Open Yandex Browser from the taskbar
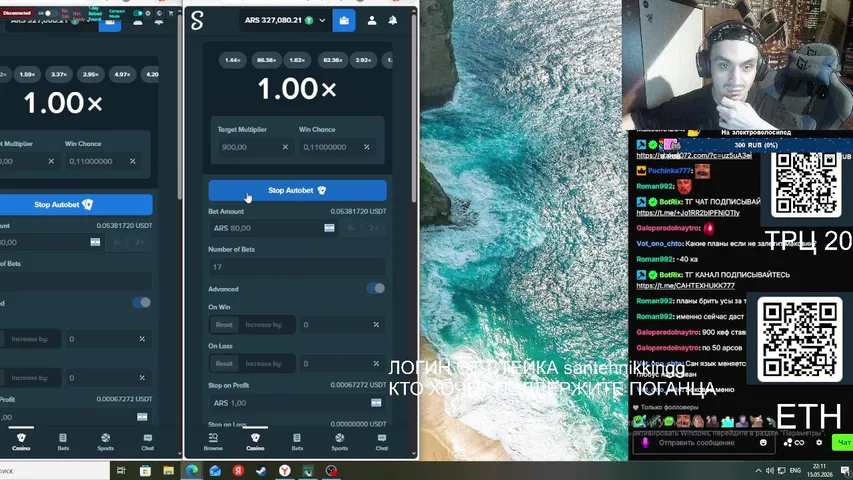 click(x=285, y=471)
